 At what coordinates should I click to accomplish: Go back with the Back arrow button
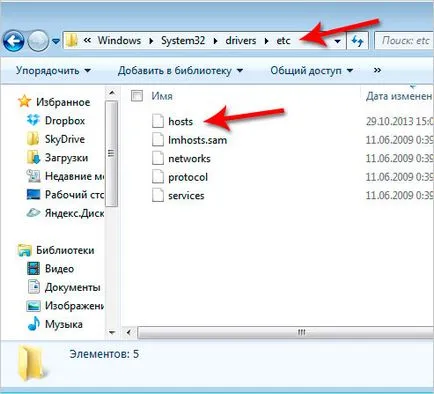[13, 42]
